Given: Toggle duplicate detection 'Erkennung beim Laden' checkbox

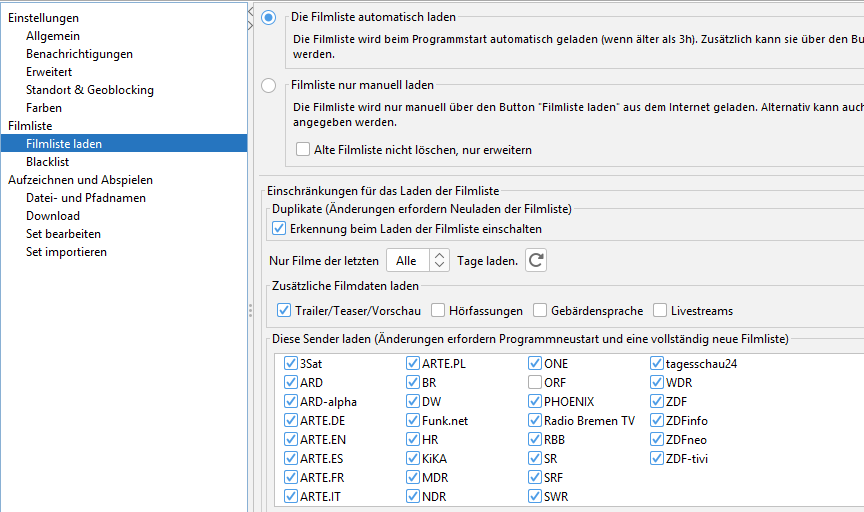Looking at the screenshot, I should [x=279, y=229].
